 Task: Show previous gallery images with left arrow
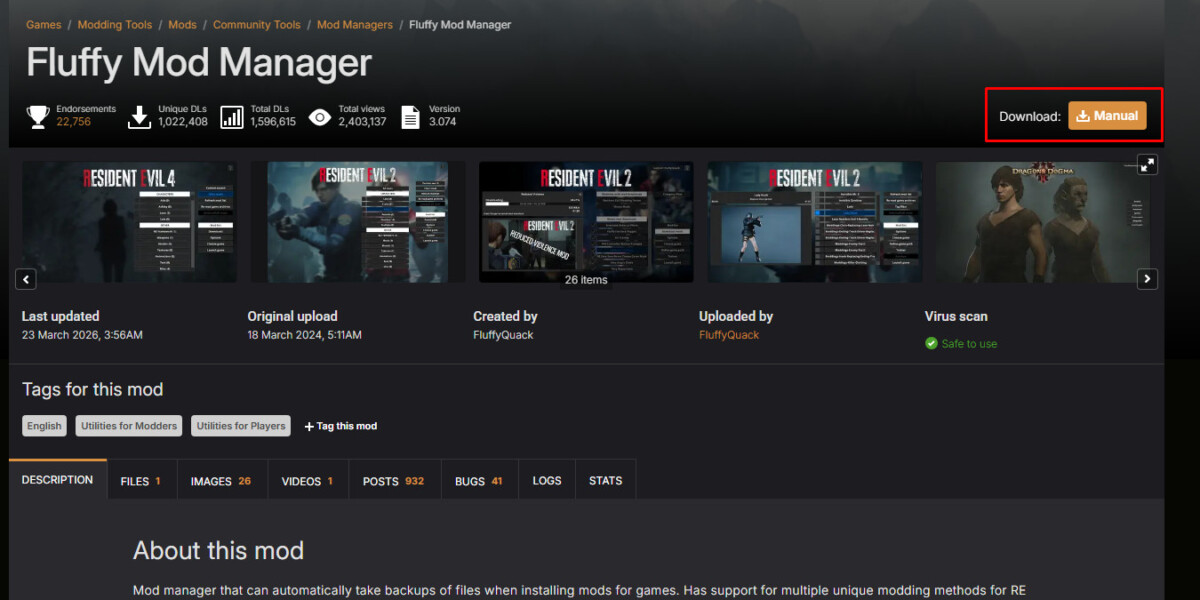[x=27, y=279]
